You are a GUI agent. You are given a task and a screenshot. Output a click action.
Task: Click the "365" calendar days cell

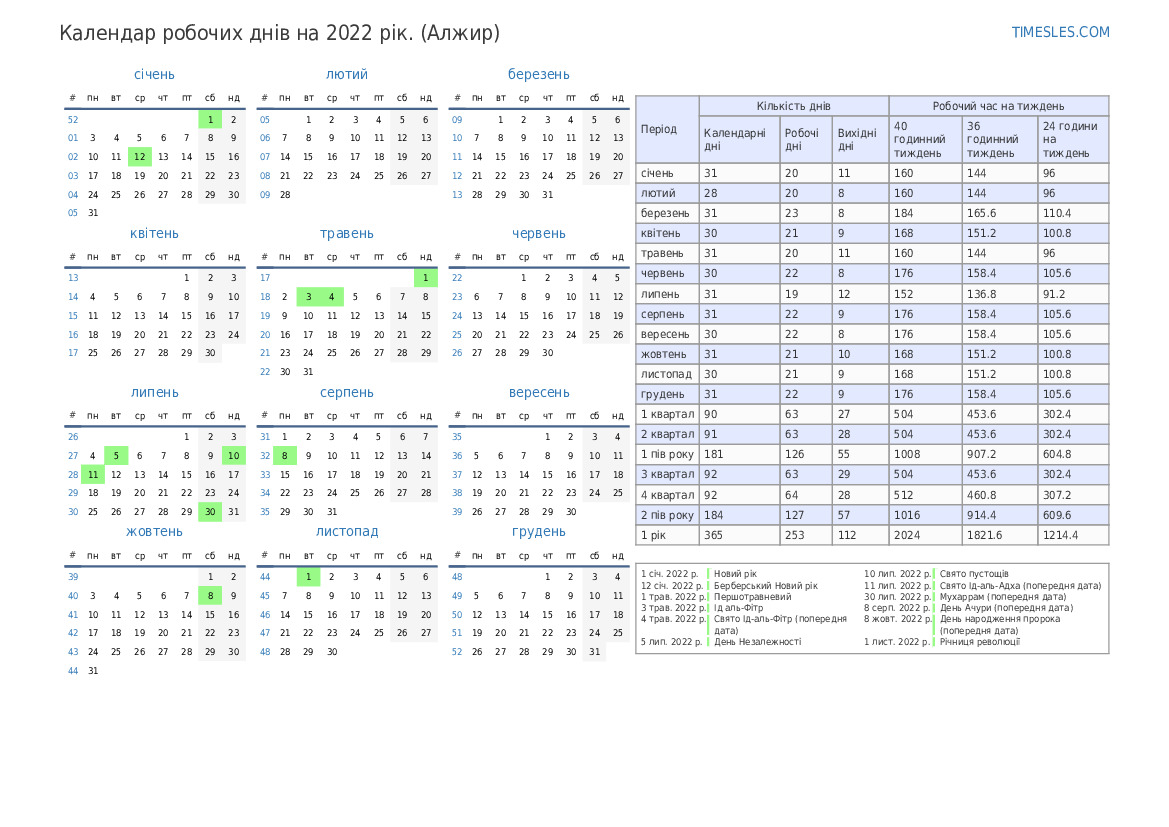coord(740,535)
